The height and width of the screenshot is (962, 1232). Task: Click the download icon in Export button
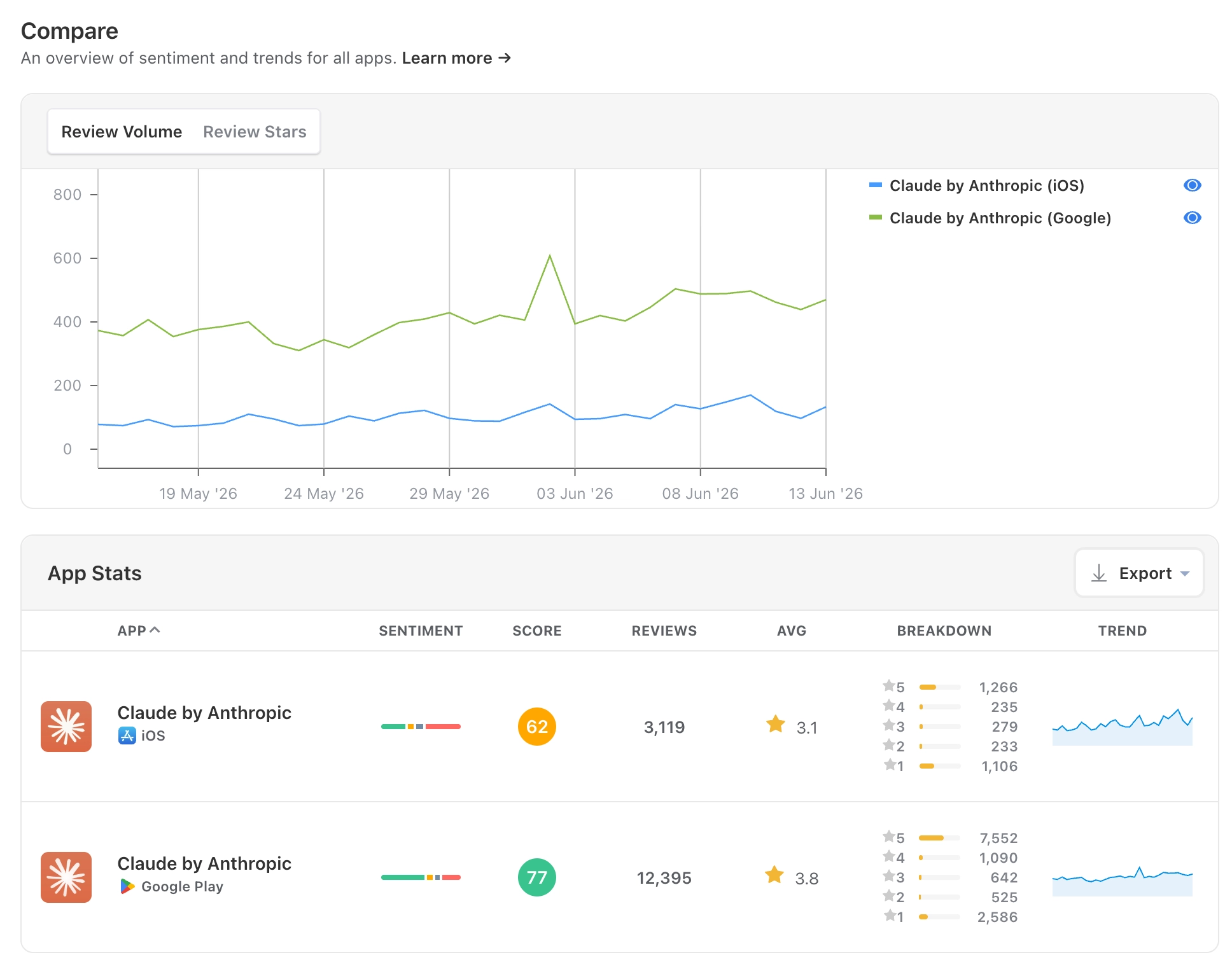click(1099, 573)
